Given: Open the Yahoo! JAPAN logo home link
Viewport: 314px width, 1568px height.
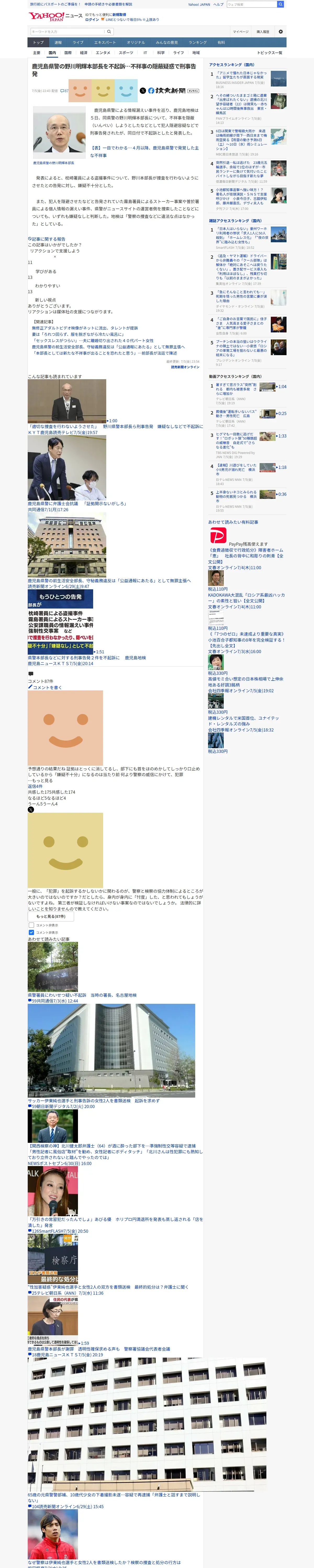Looking at the screenshot, I should coord(46,16).
